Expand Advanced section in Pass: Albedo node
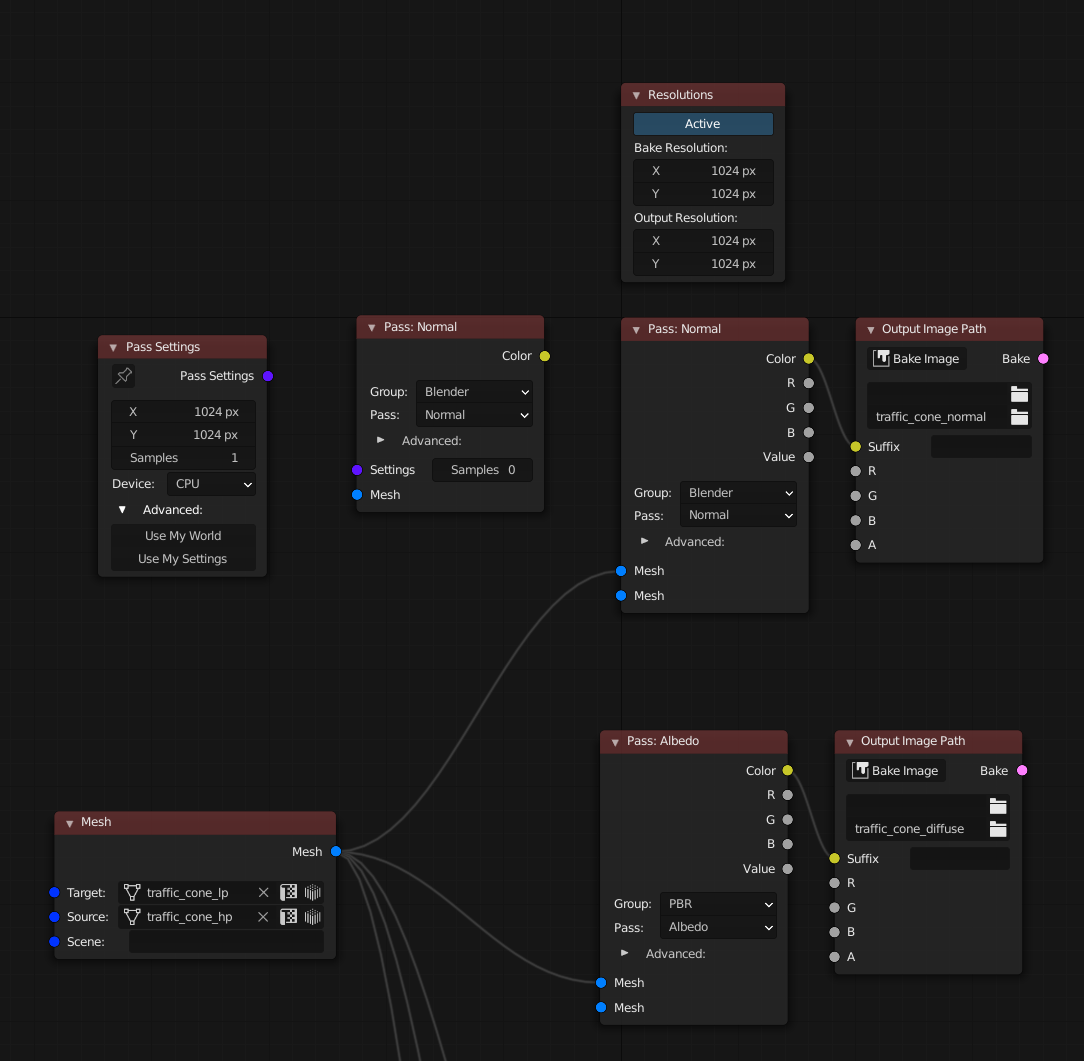The height and width of the screenshot is (1061, 1084). (625, 953)
